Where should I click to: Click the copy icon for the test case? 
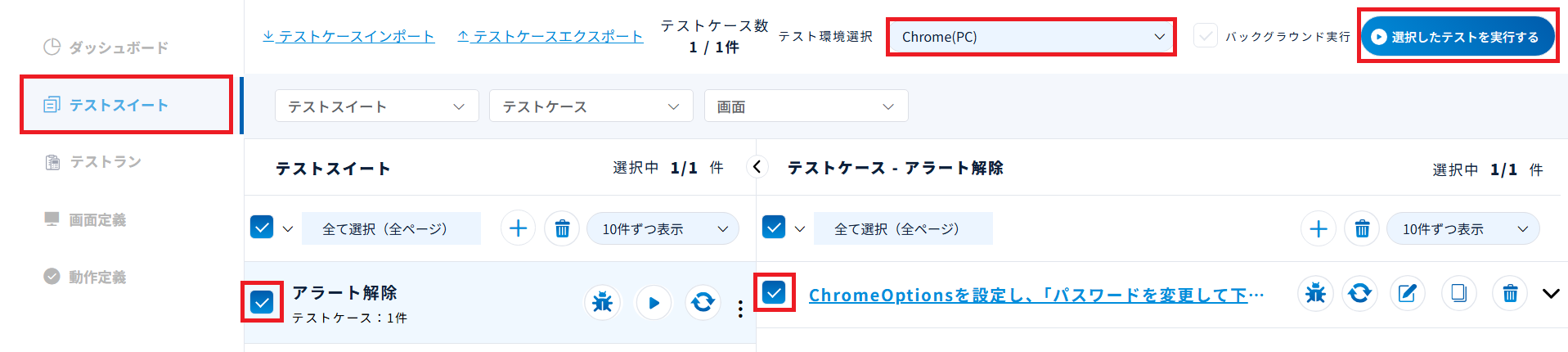[1458, 293]
